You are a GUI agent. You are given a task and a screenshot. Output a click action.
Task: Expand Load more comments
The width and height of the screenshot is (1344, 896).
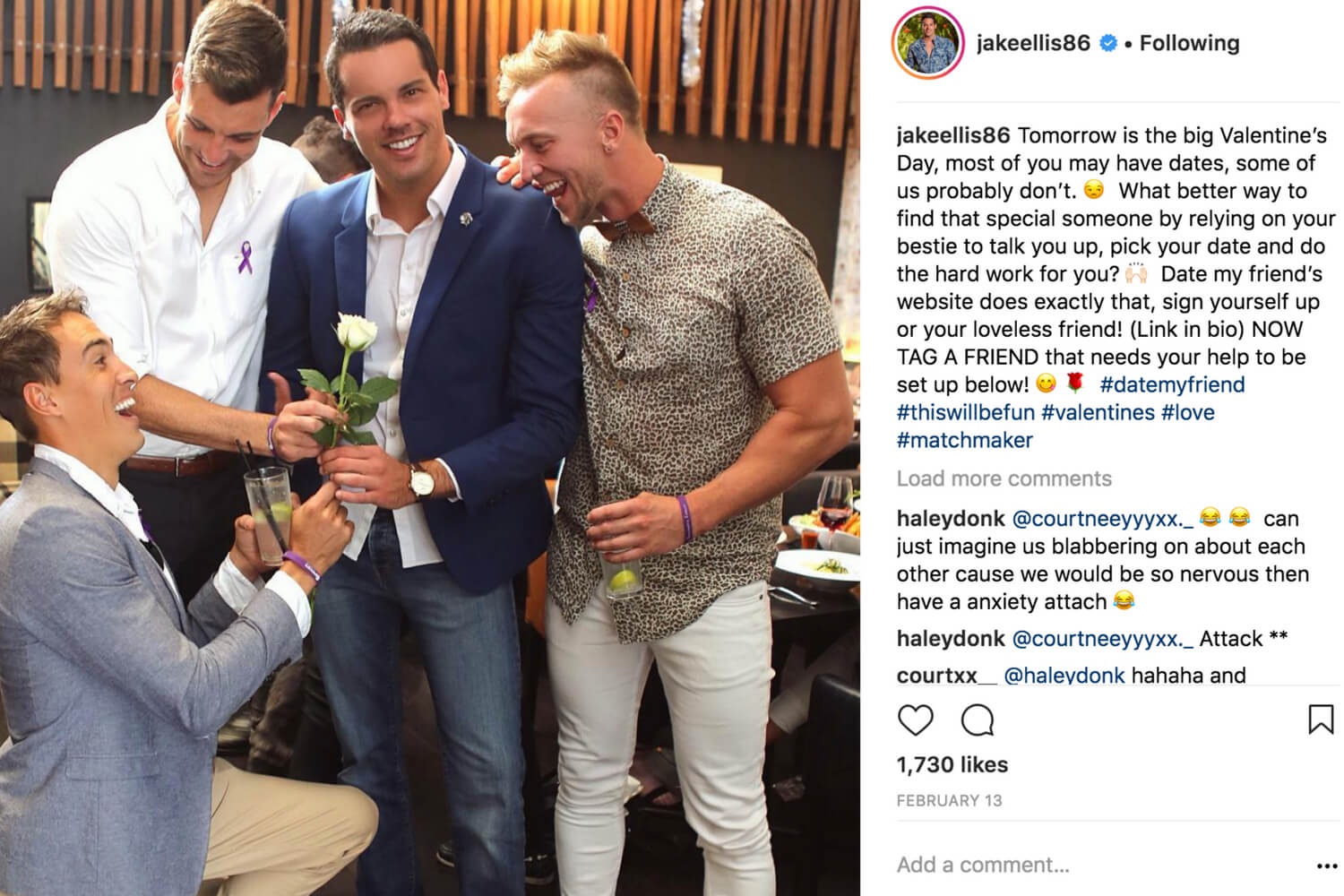coord(1004,478)
